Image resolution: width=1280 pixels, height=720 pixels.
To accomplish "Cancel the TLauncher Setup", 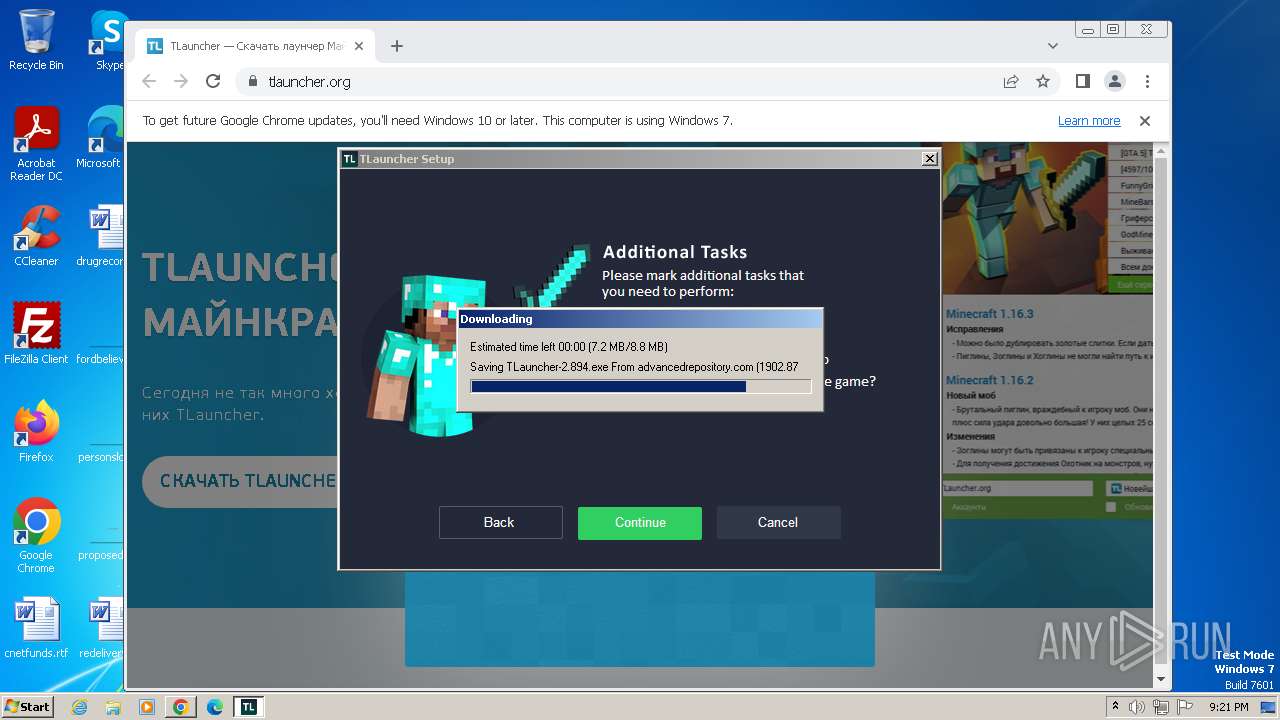I will (778, 523).
